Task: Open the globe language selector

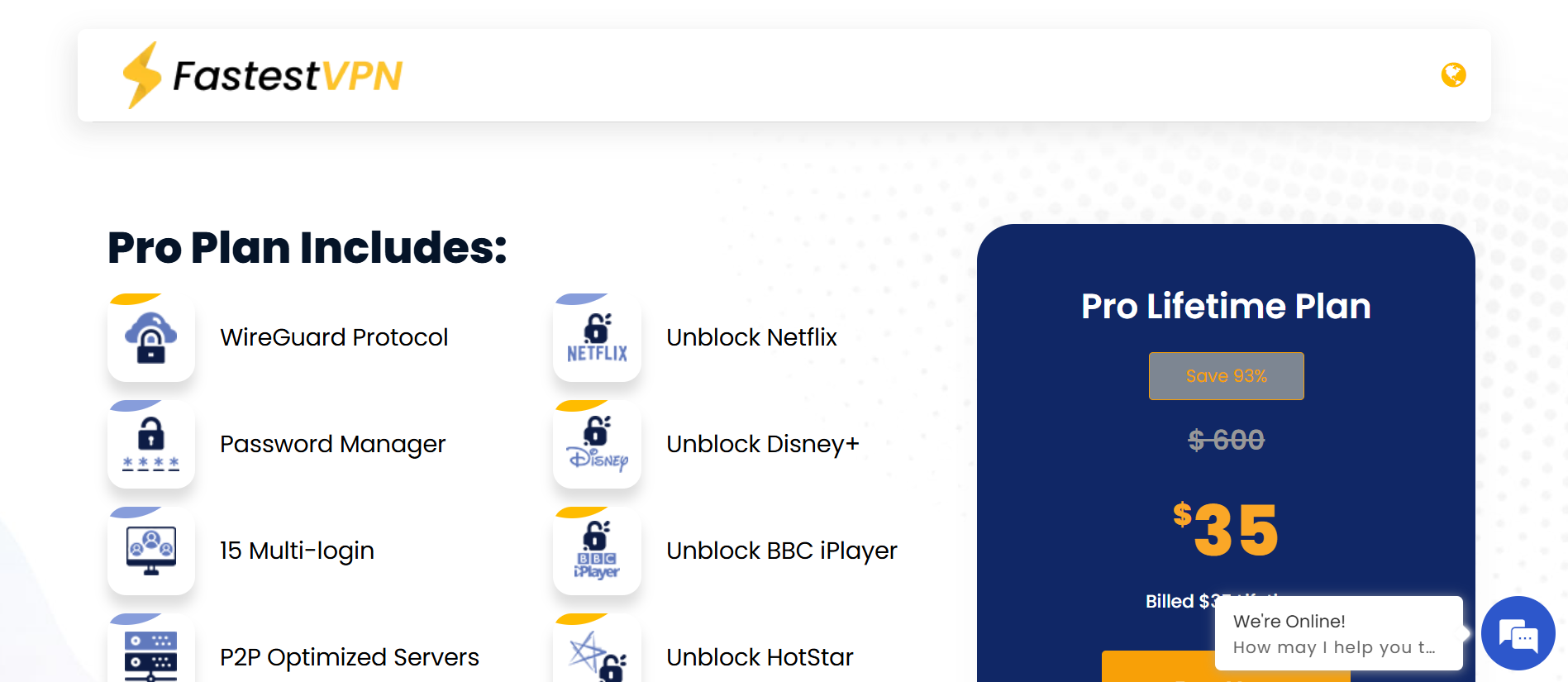Action: pos(1453,75)
